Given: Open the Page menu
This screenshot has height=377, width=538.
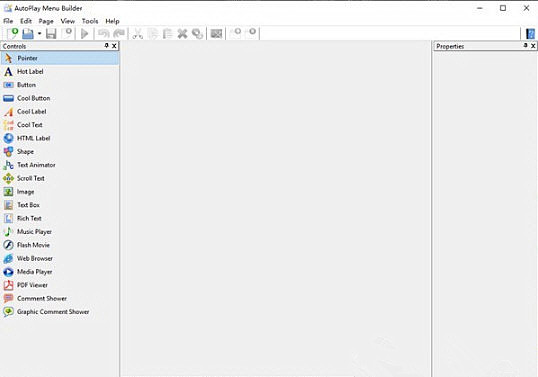Looking at the screenshot, I should 46,21.
